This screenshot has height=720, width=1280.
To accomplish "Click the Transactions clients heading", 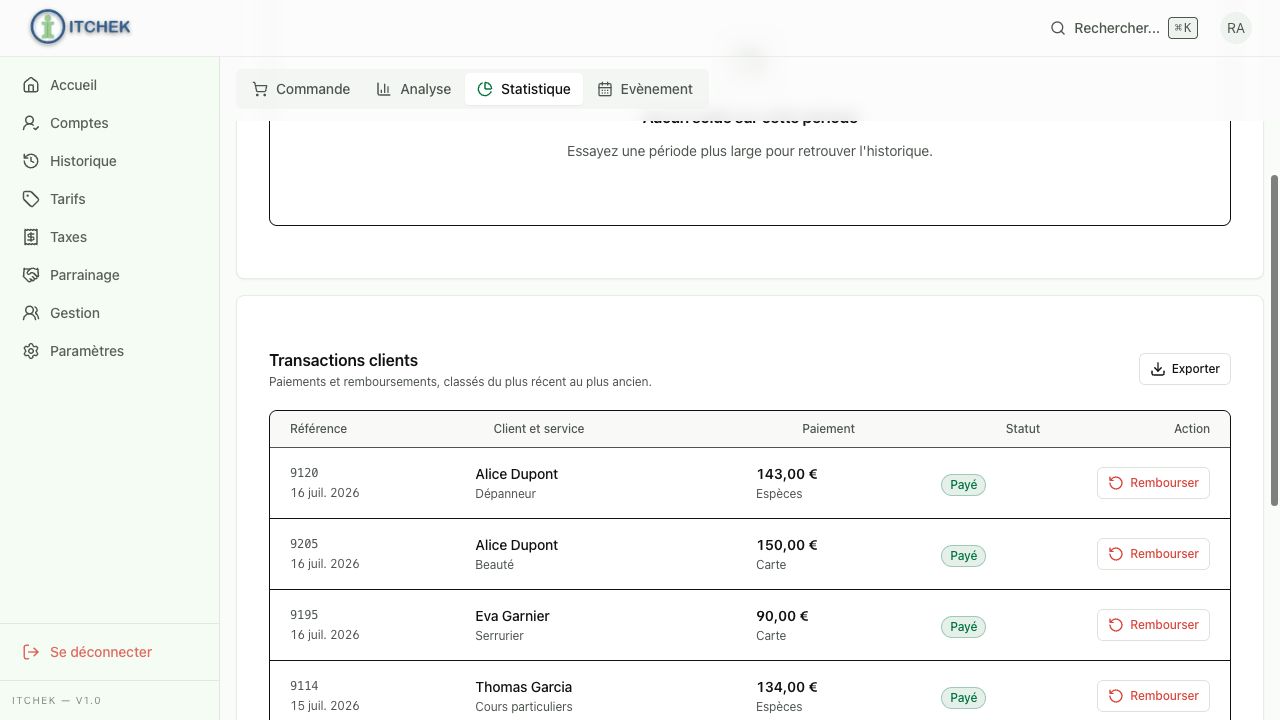I will 343,360.
